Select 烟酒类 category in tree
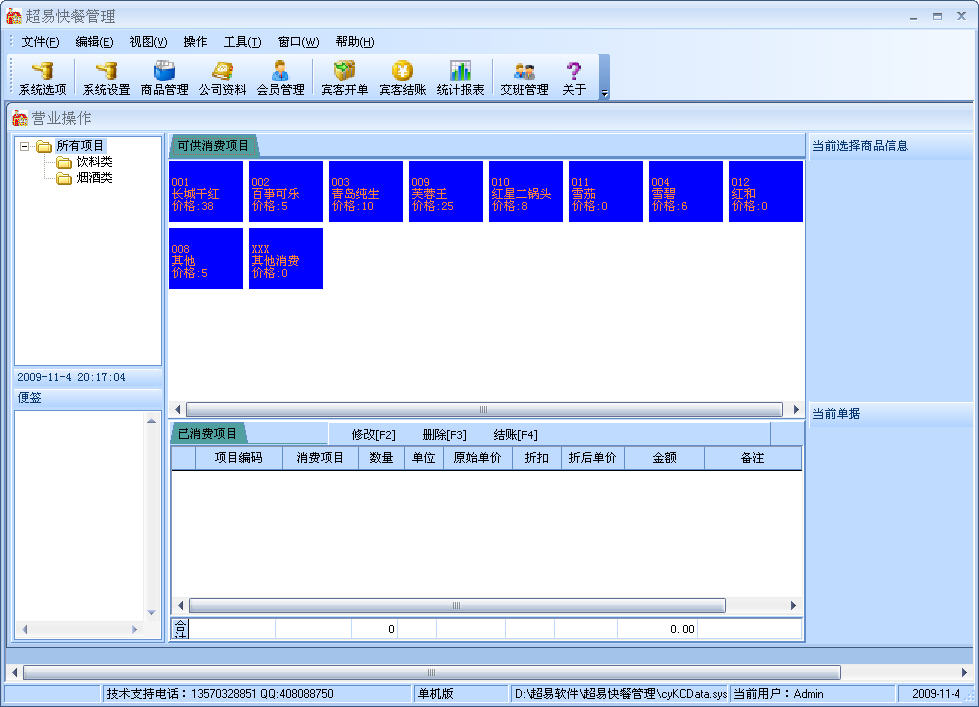Image resolution: width=979 pixels, height=707 pixels. (x=94, y=178)
